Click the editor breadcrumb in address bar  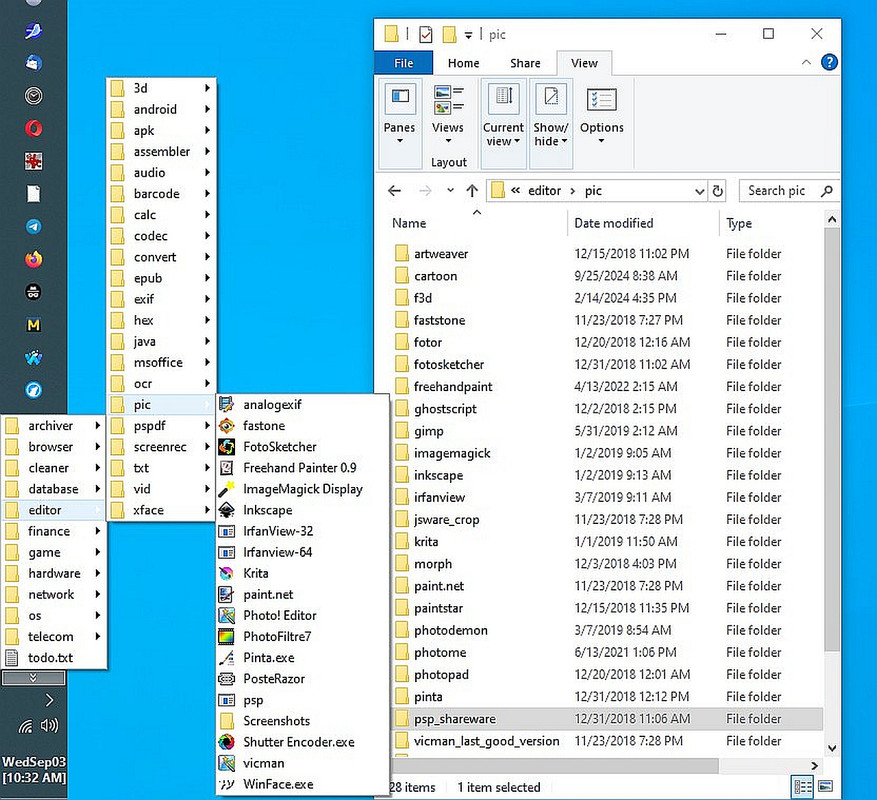(x=544, y=191)
